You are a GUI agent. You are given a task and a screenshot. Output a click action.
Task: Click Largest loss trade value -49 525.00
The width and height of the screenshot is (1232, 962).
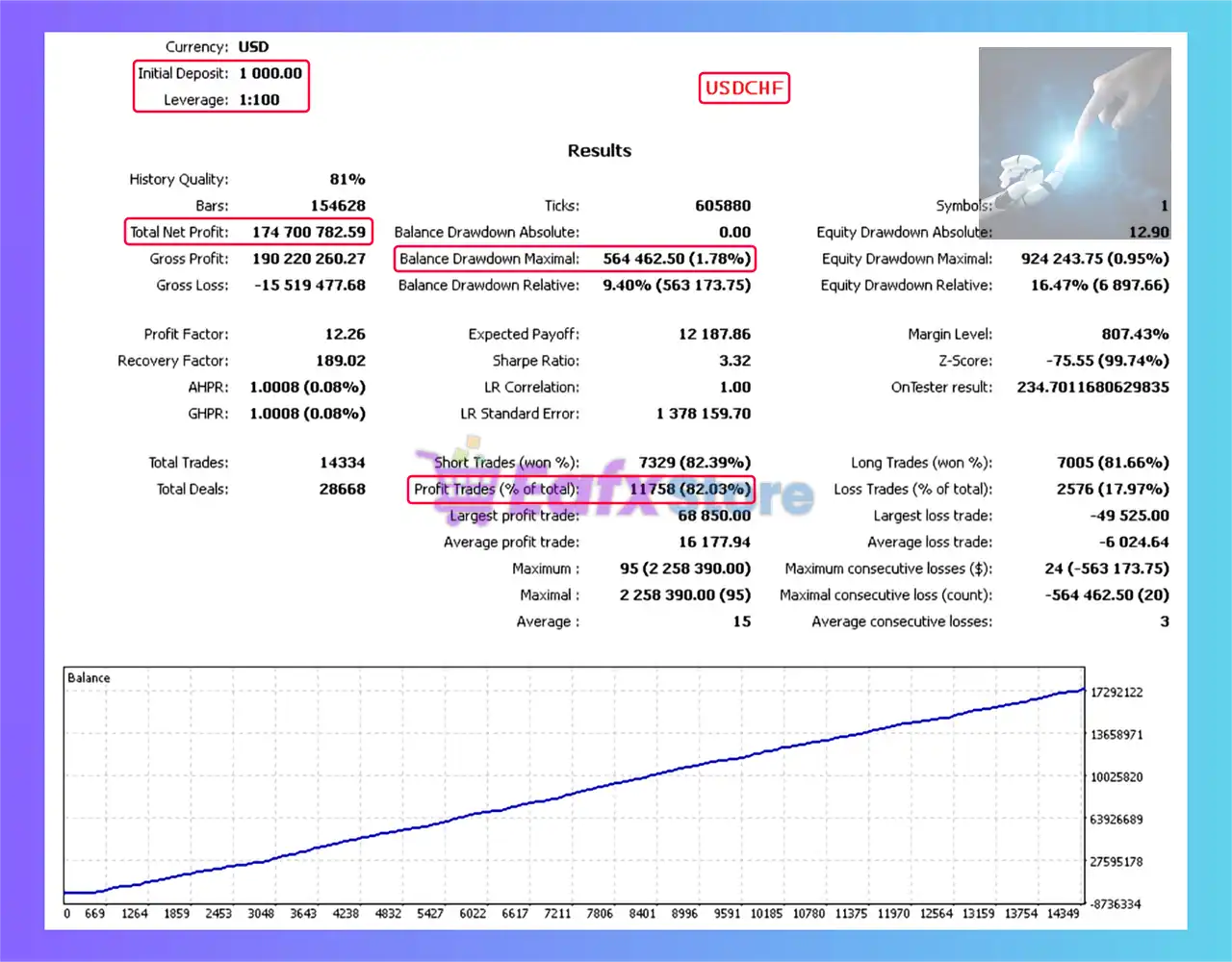(x=1130, y=515)
